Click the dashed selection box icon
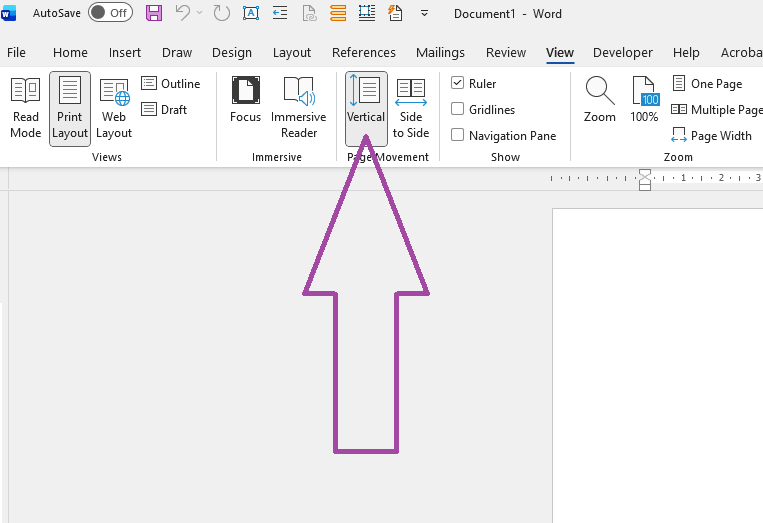The height and width of the screenshot is (523, 763). pyautogui.click(x=367, y=13)
